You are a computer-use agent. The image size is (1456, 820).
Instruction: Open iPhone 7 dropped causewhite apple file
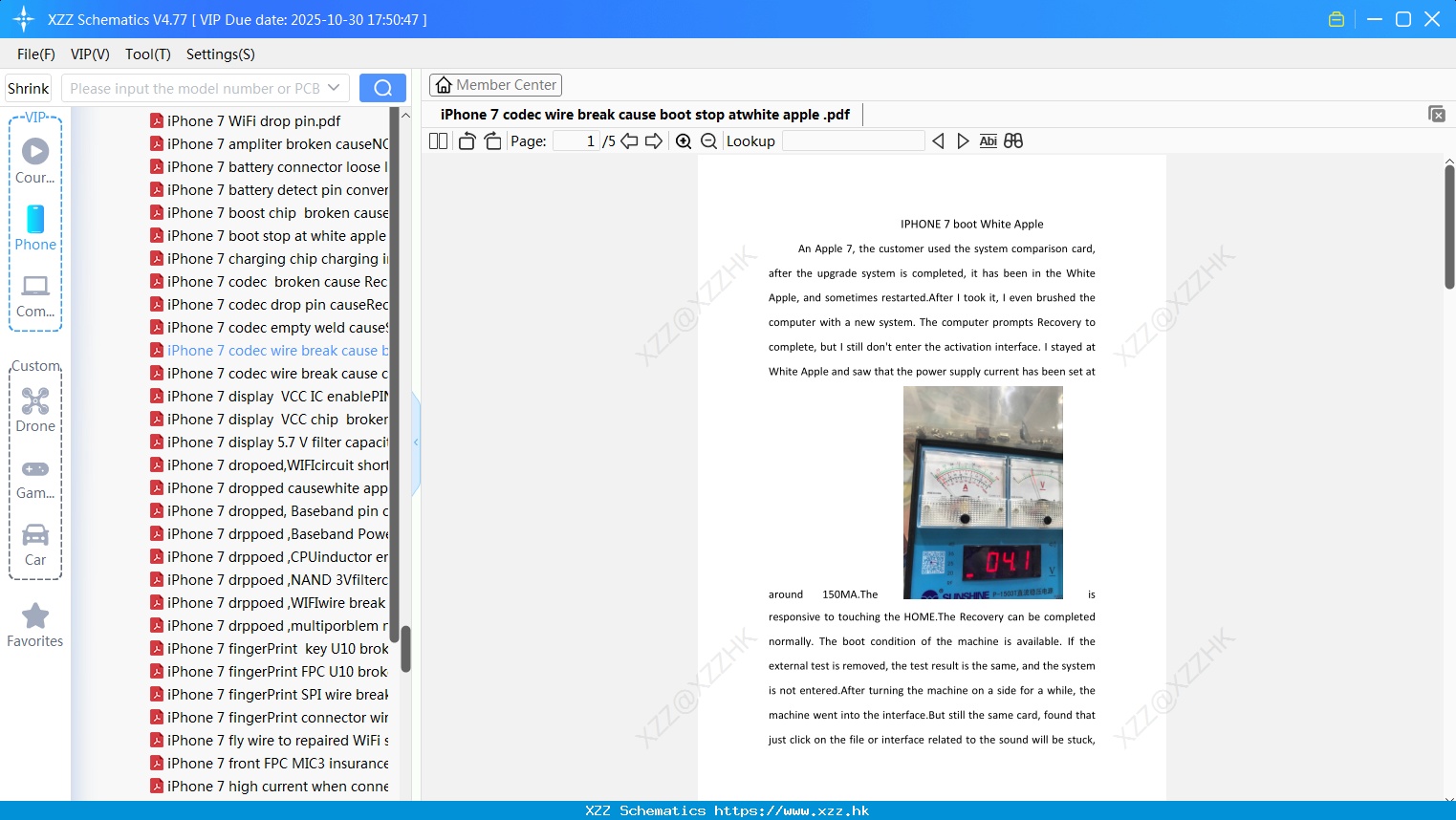(268, 487)
